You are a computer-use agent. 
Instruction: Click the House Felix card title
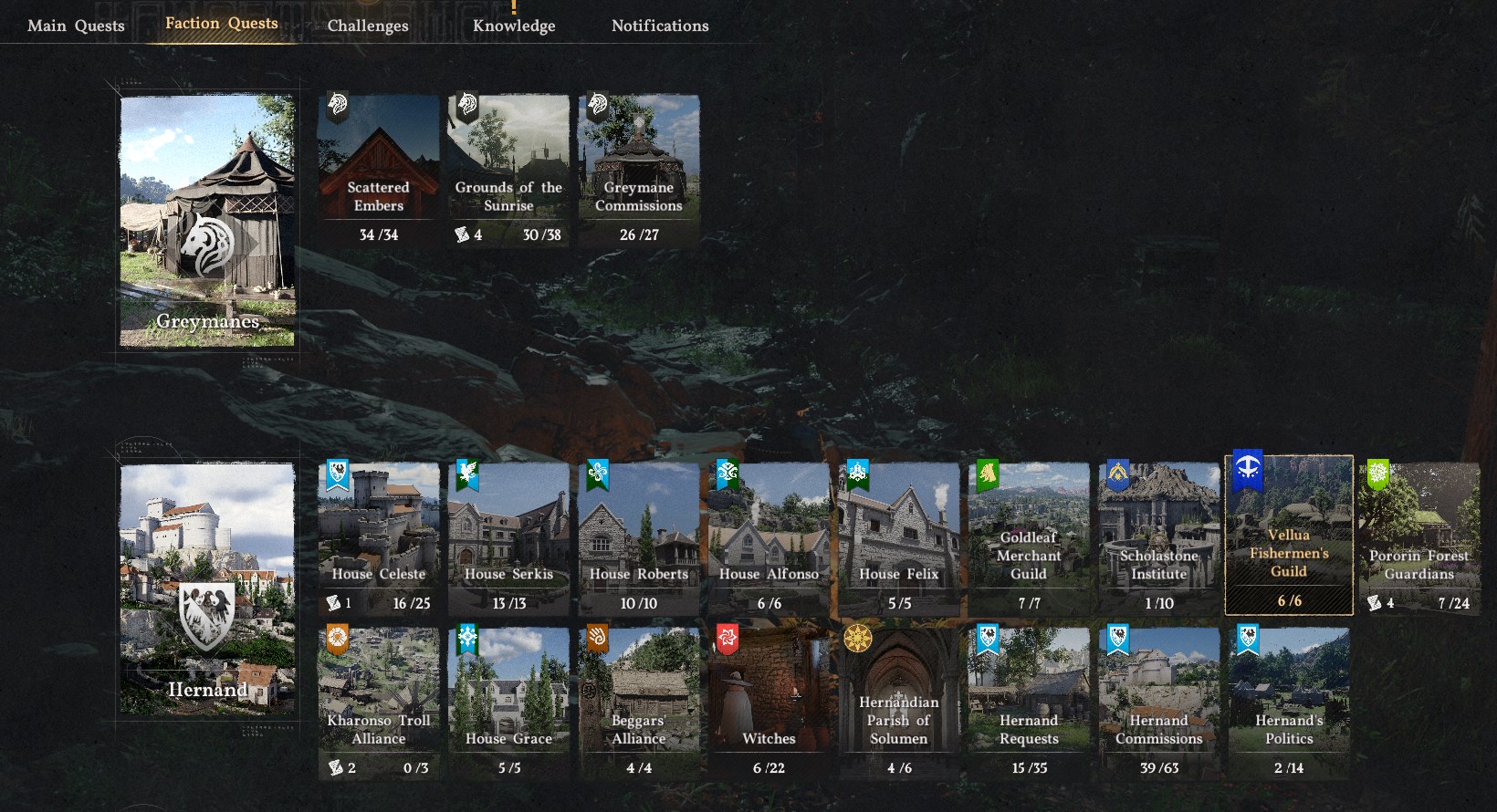click(899, 574)
